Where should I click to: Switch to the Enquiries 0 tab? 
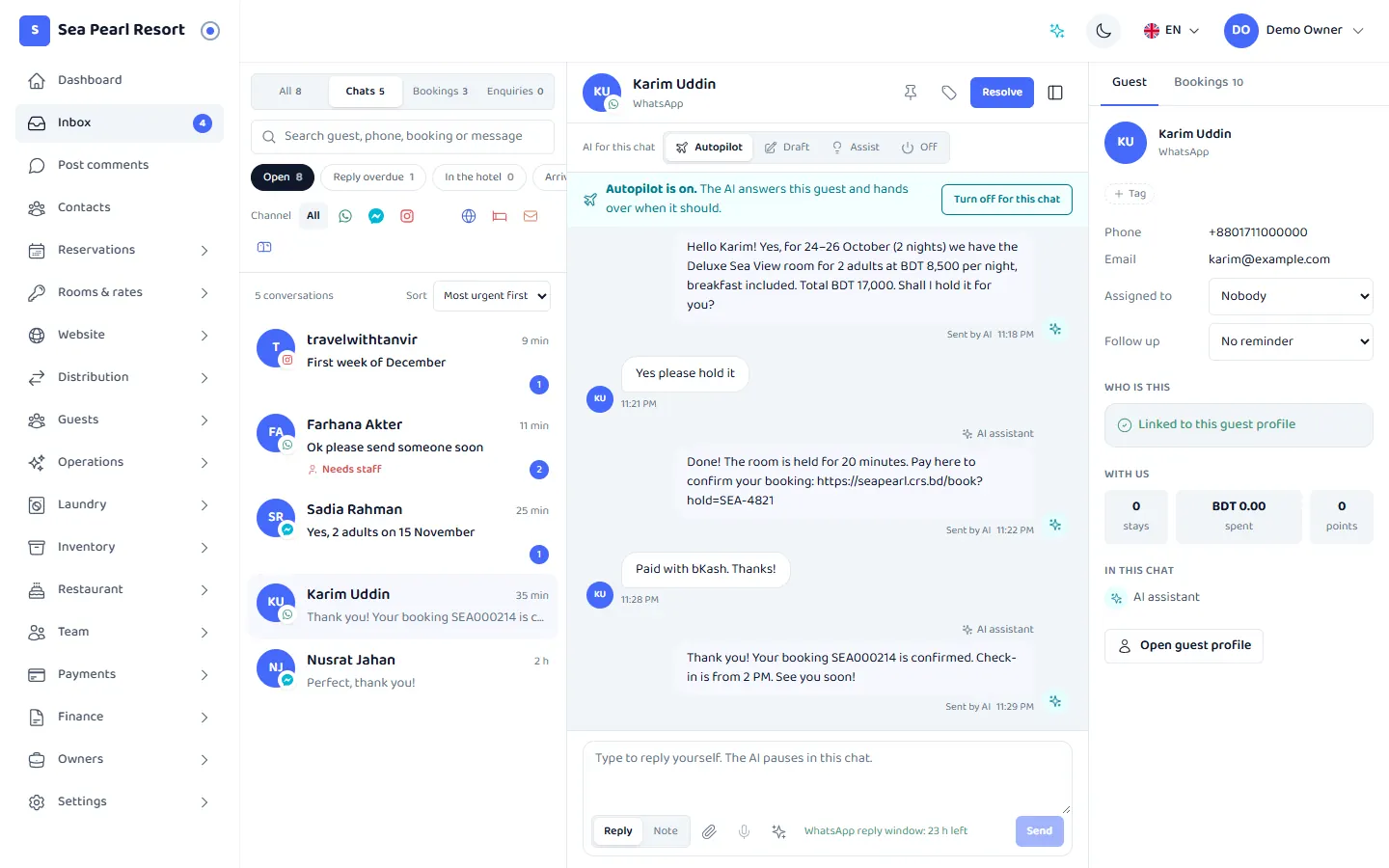click(x=515, y=92)
